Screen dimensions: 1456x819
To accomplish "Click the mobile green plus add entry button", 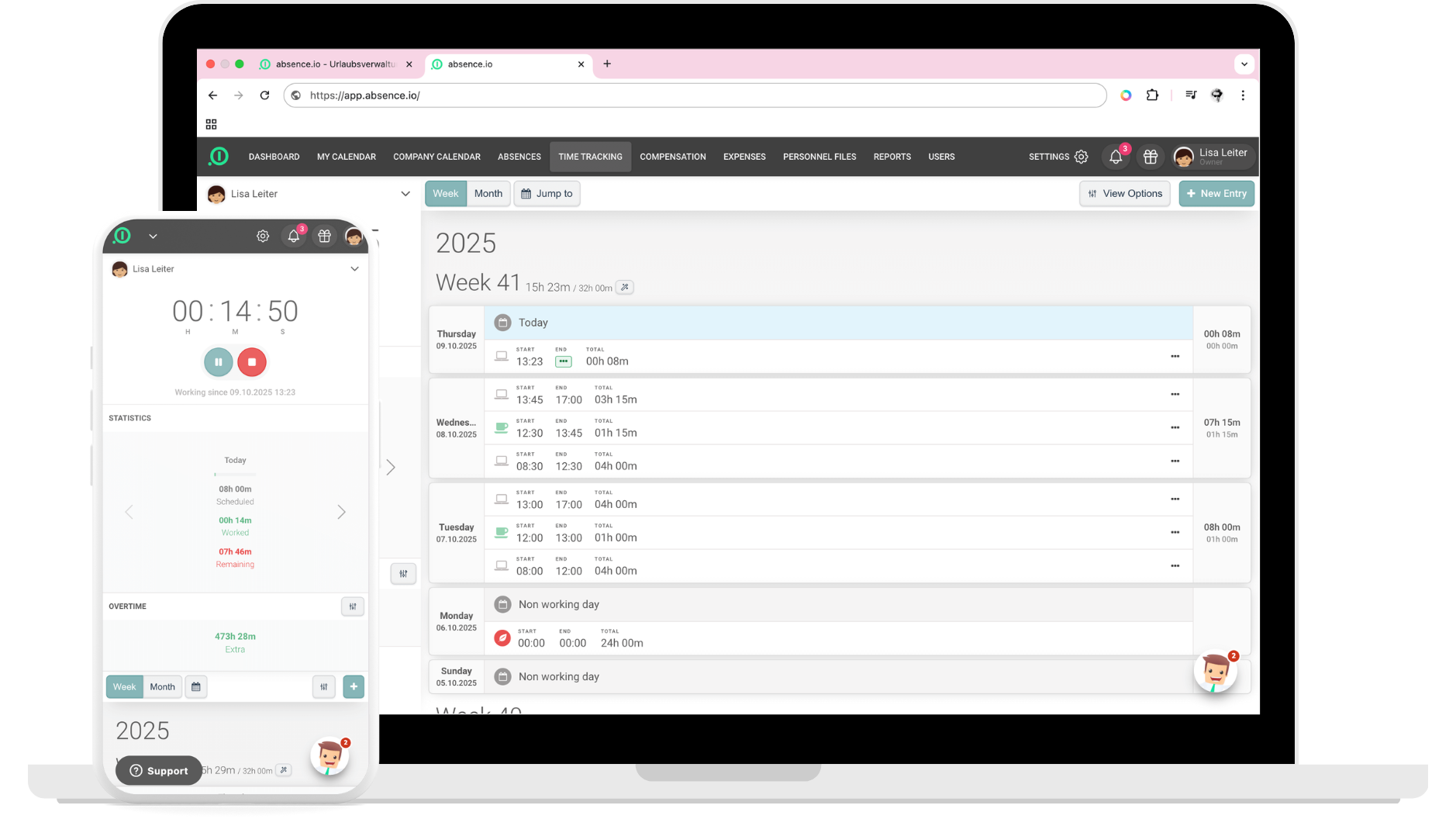I will tap(354, 687).
